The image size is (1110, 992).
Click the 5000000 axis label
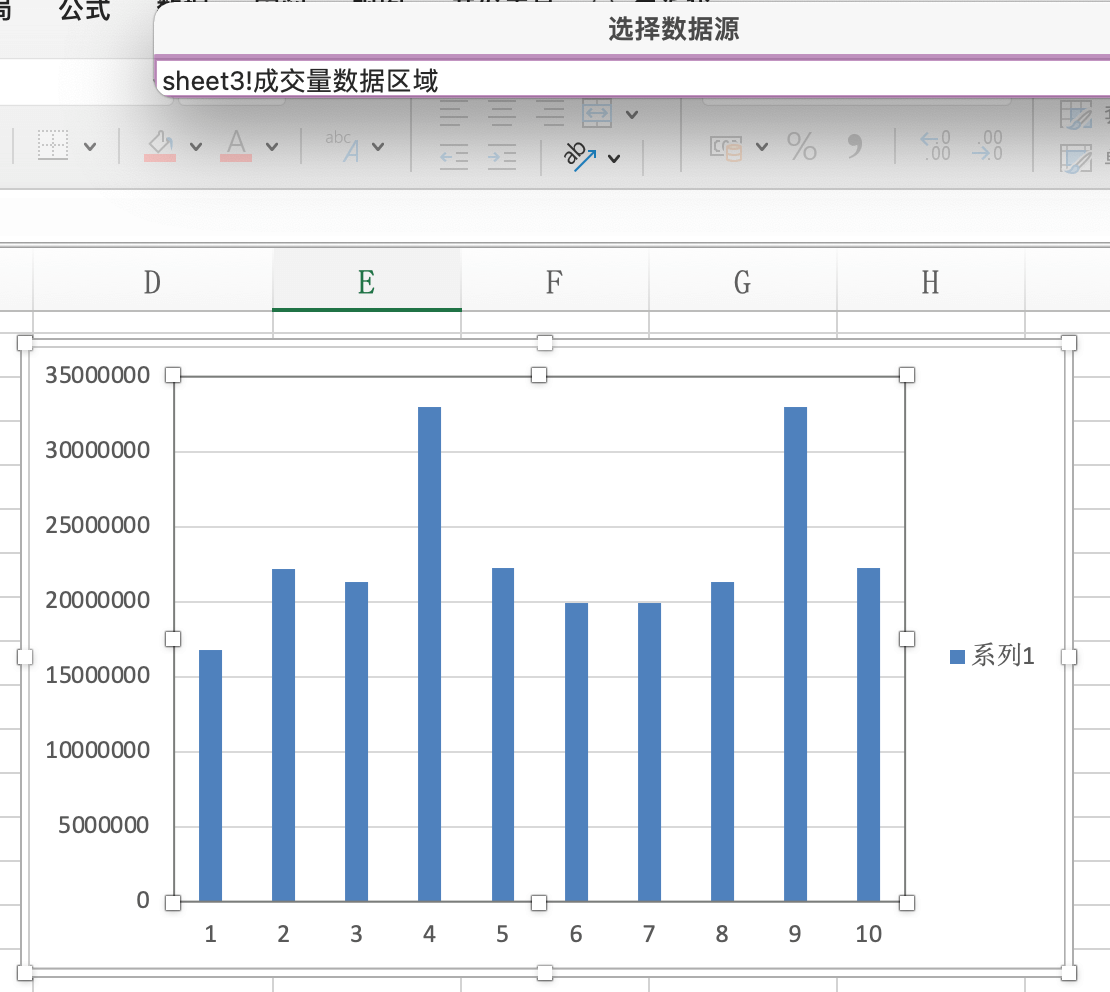[103, 825]
